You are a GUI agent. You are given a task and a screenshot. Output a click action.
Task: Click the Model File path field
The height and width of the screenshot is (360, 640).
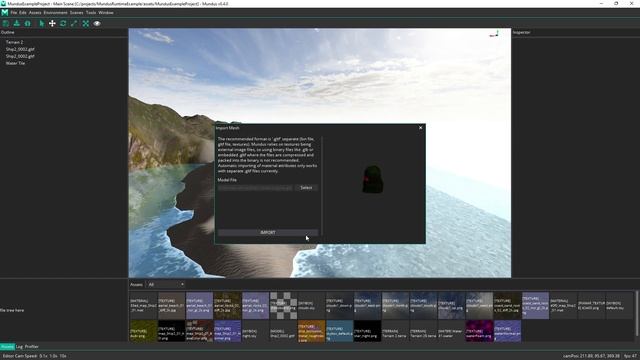tap(255, 188)
